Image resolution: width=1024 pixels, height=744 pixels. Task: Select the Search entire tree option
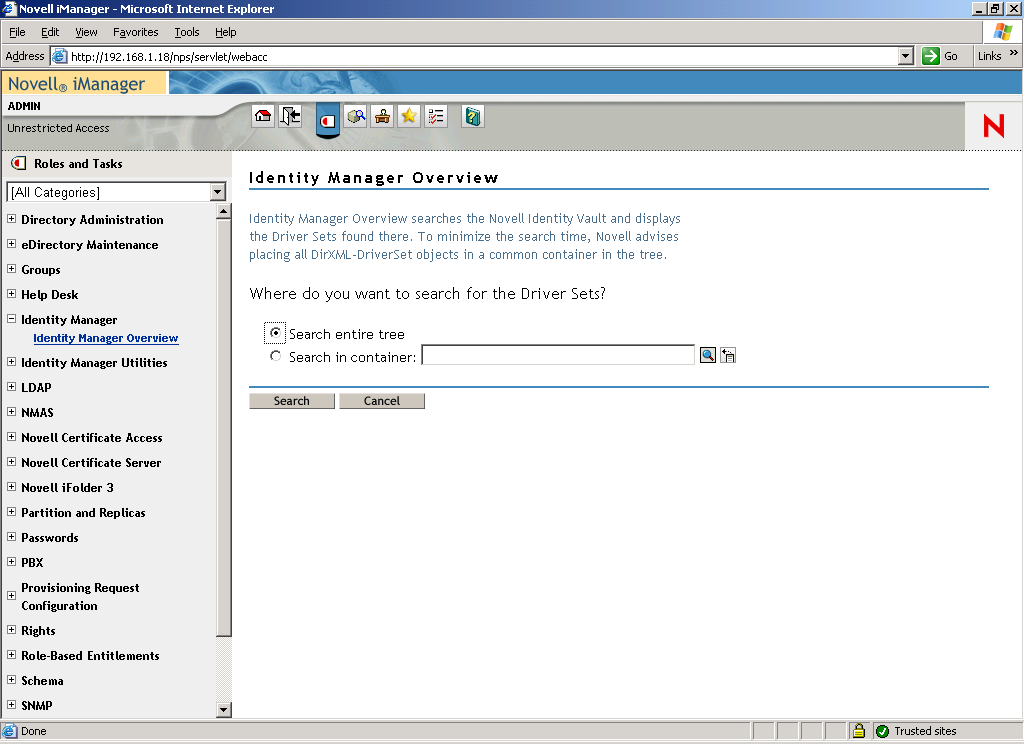275,334
